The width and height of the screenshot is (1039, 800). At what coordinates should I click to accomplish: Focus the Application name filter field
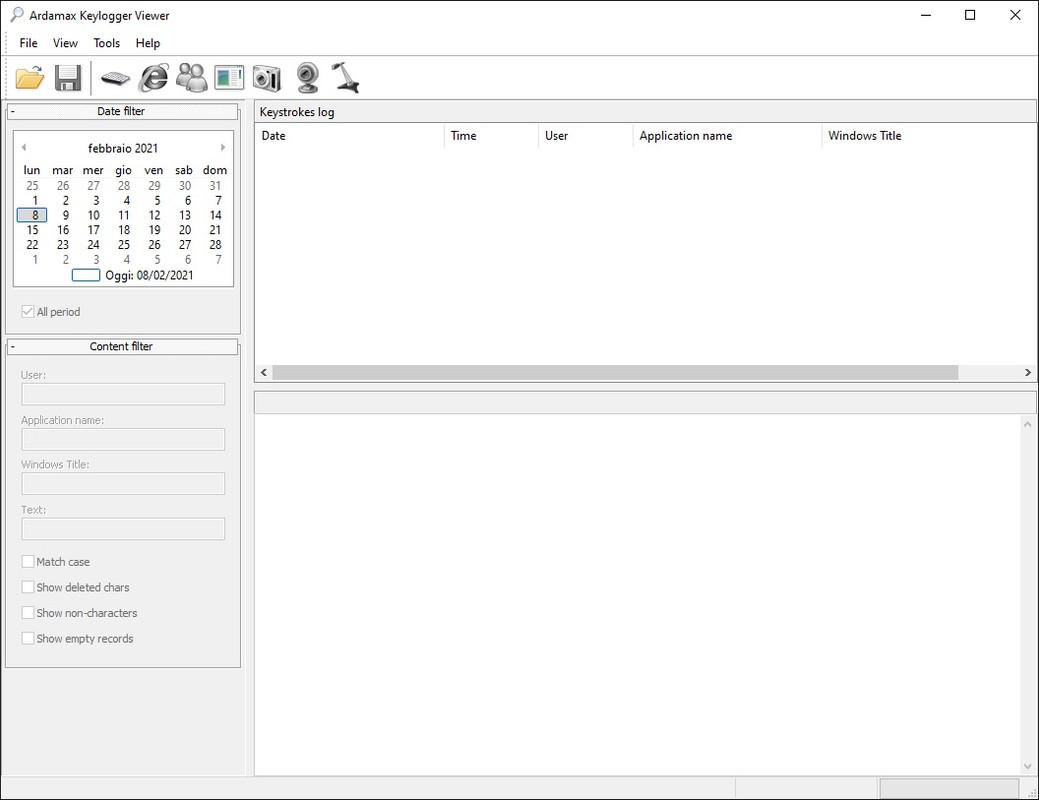click(123, 439)
